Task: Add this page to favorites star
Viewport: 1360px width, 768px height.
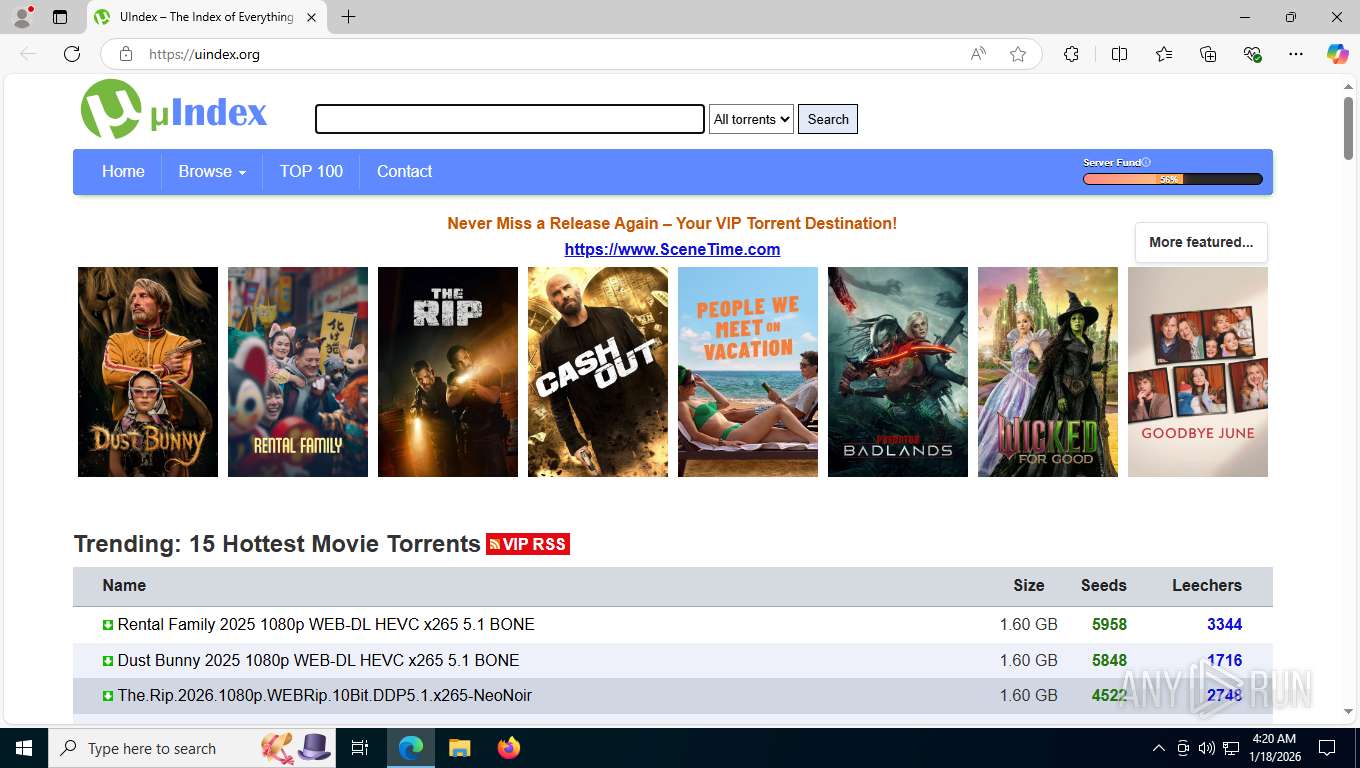Action: pyautogui.click(x=1018, y=54)
